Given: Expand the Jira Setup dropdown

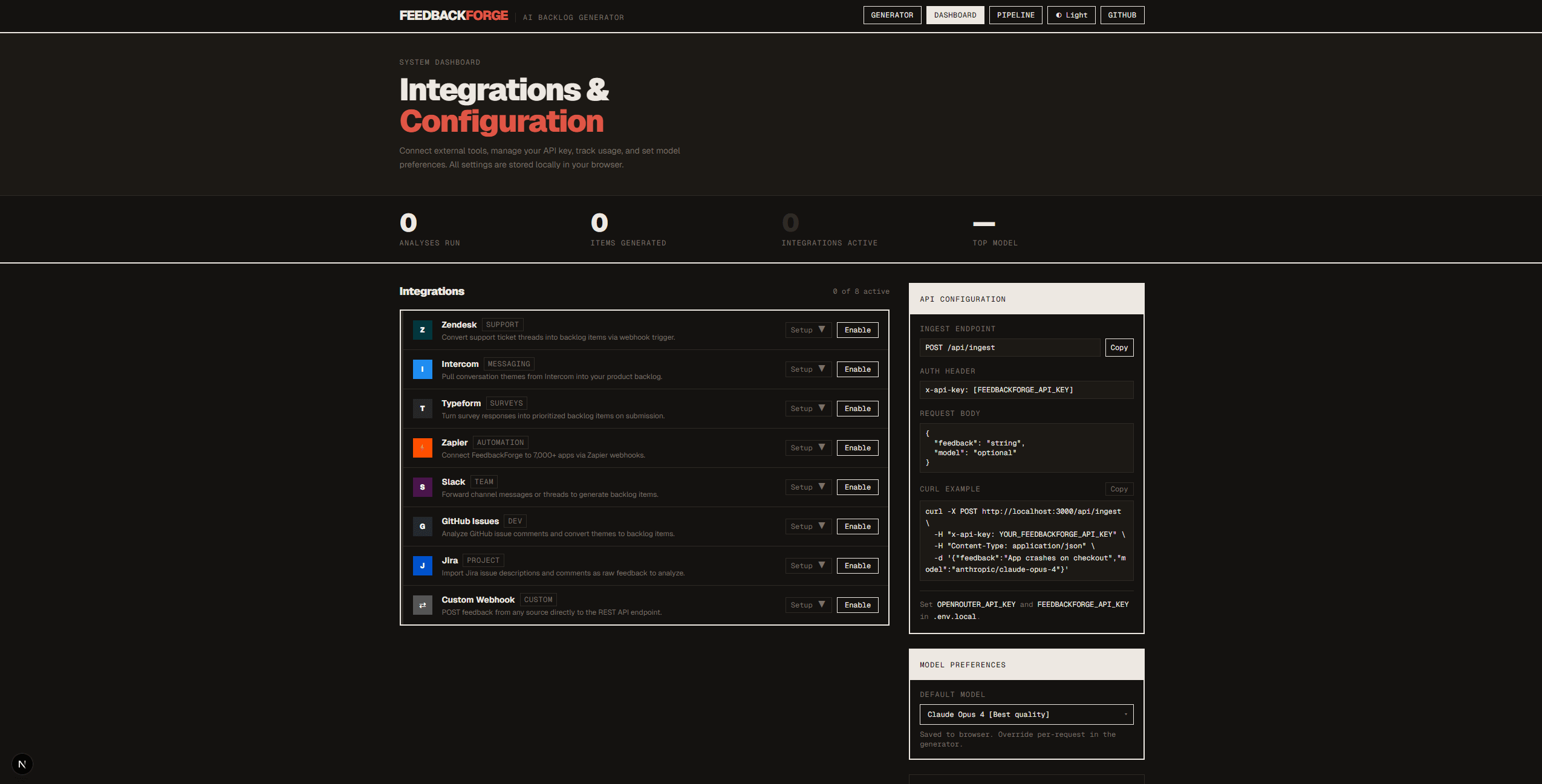Looking at the screenshot, I should click(x=807, y=566).
